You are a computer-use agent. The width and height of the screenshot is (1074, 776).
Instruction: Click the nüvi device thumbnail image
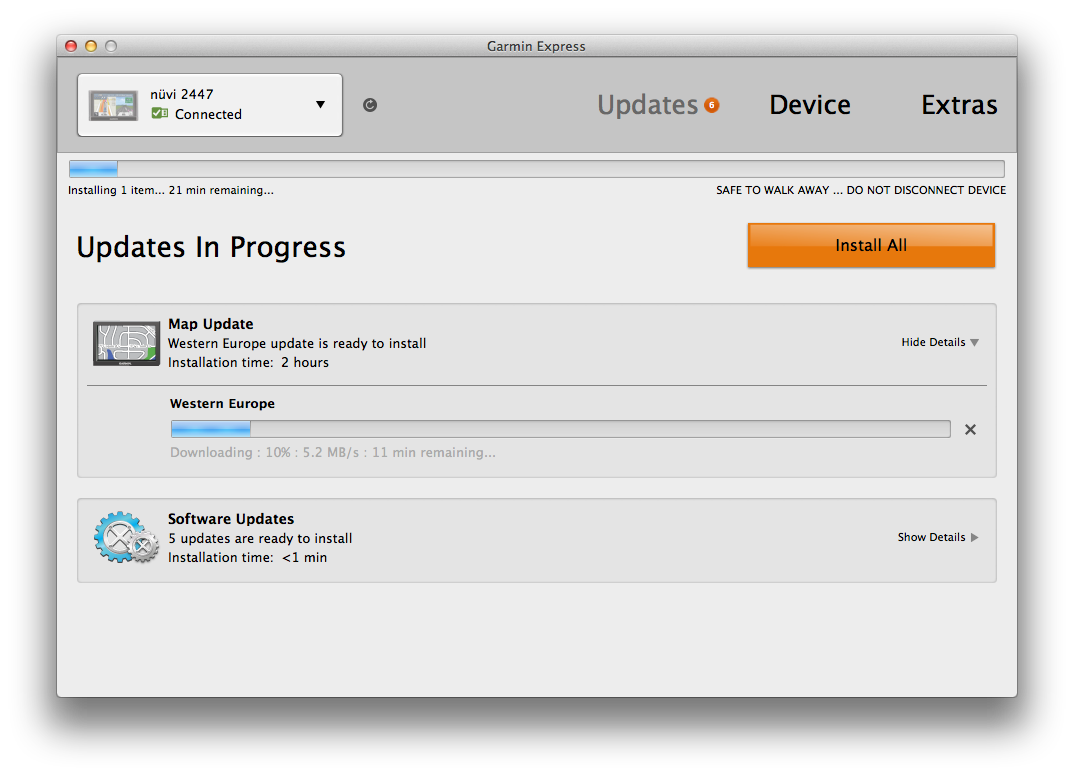pyautogui.click(x=114, y=105)
